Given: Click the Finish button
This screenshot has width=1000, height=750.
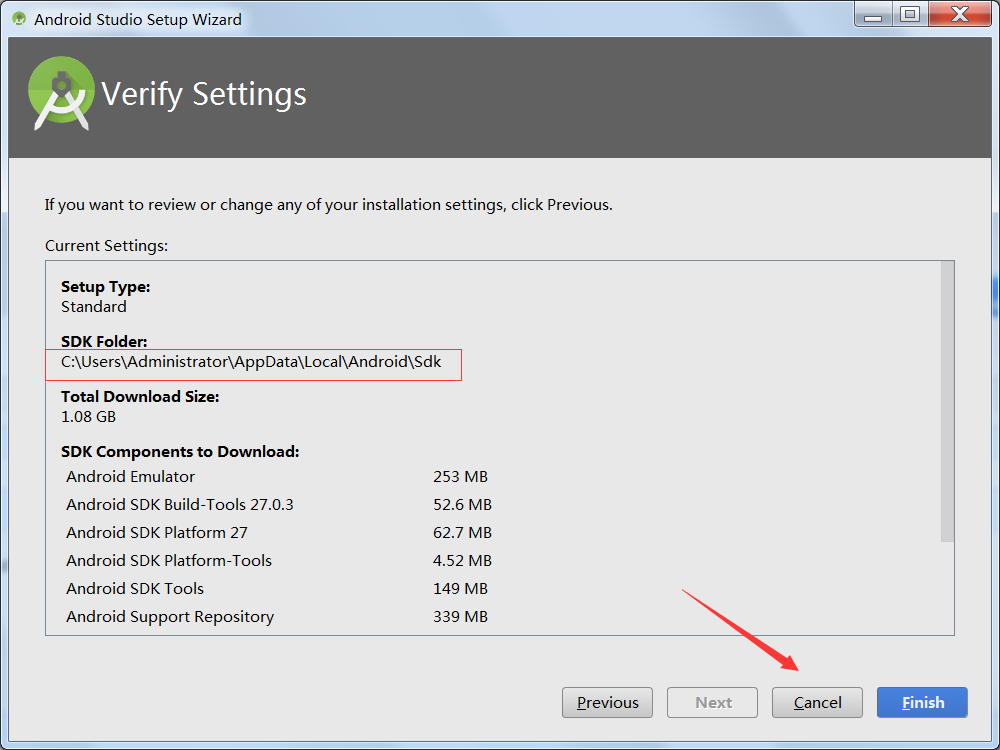Looking at the screenshot, I should coord(922,702).
